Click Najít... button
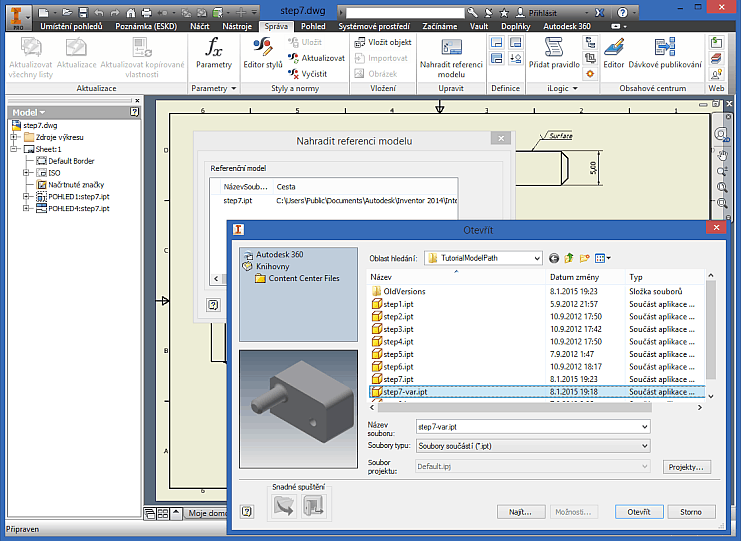Image resolution: width=741 pixels, height=541 pixels. pos(520,512)
